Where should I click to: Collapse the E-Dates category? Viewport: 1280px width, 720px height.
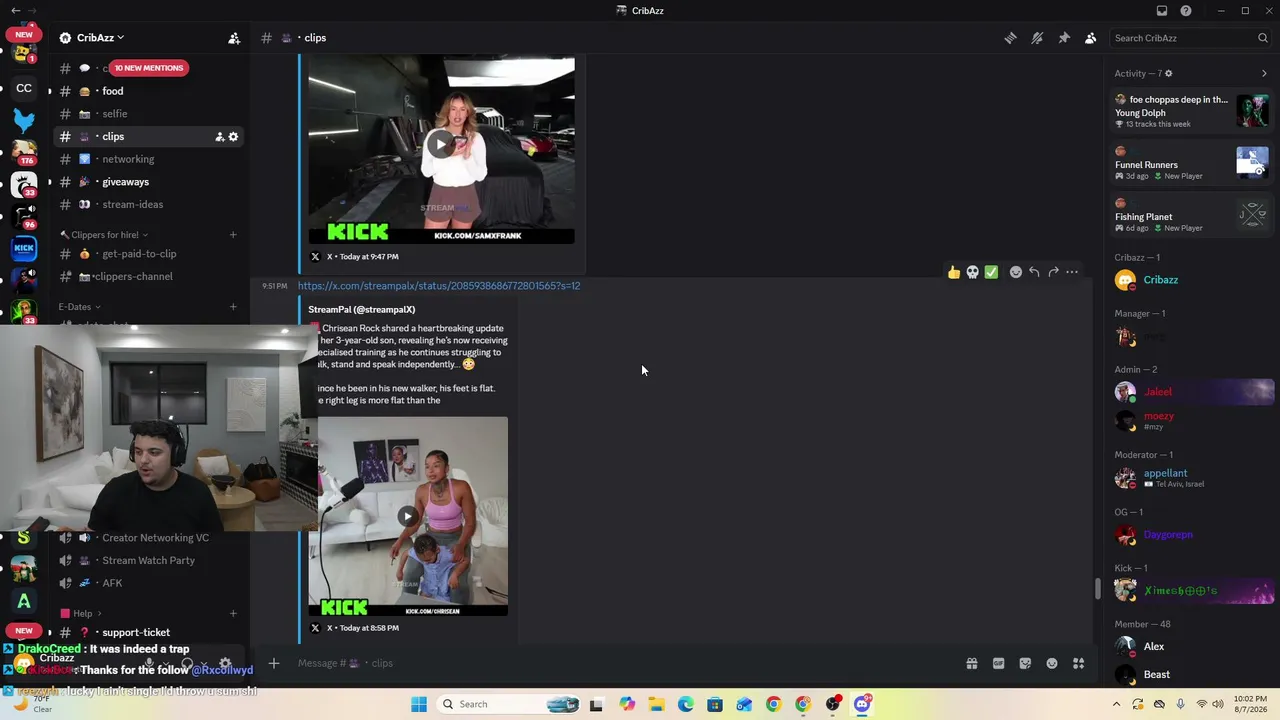[x=79, y=307]
